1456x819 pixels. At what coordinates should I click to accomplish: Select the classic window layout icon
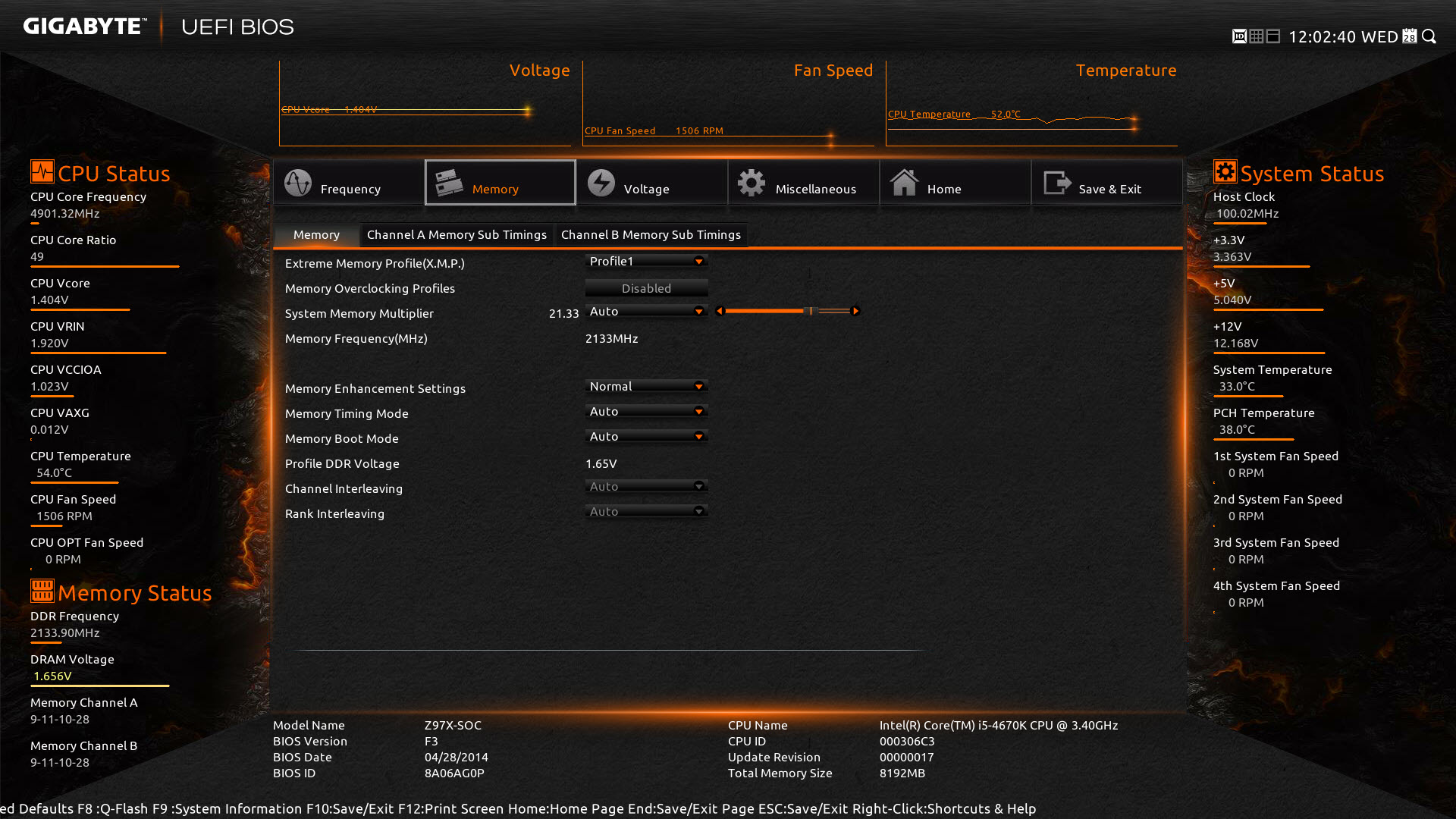[x=1273, y=36]
